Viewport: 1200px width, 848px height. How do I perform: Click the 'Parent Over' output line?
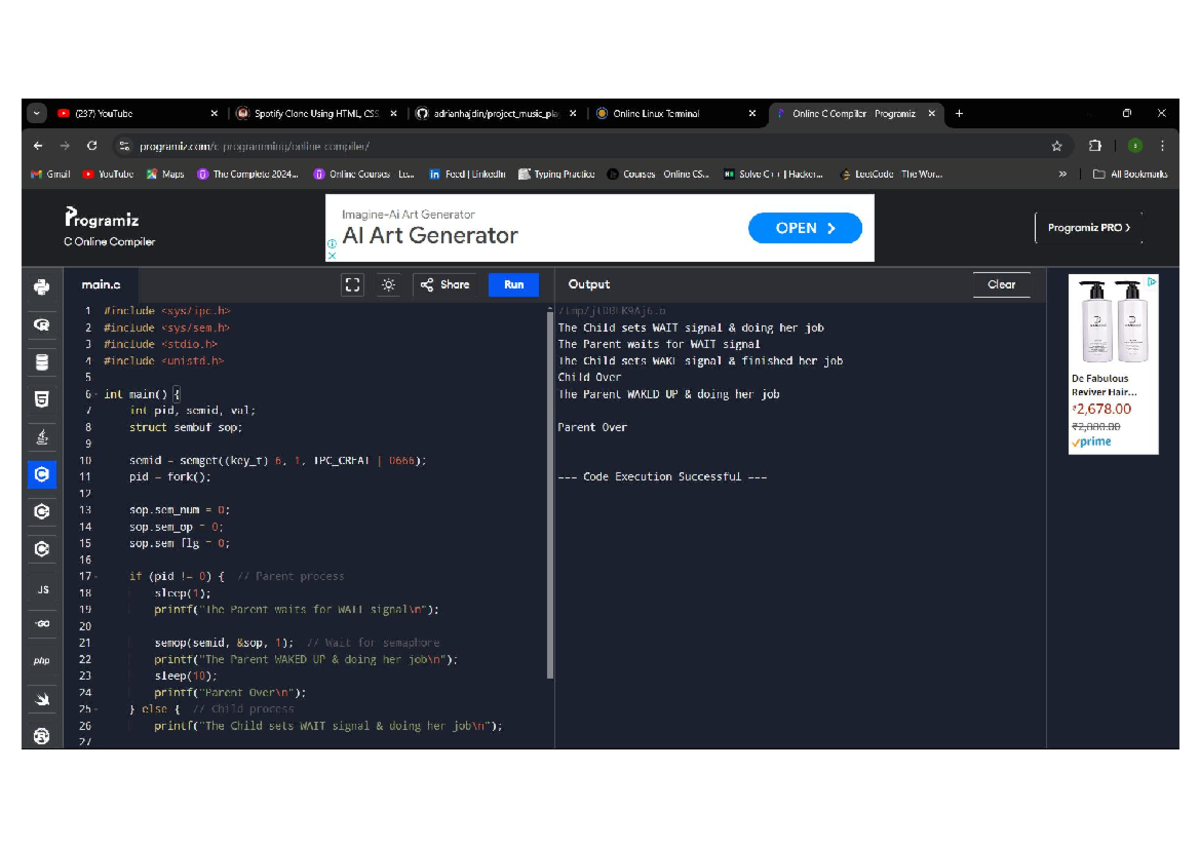(592, 427)
